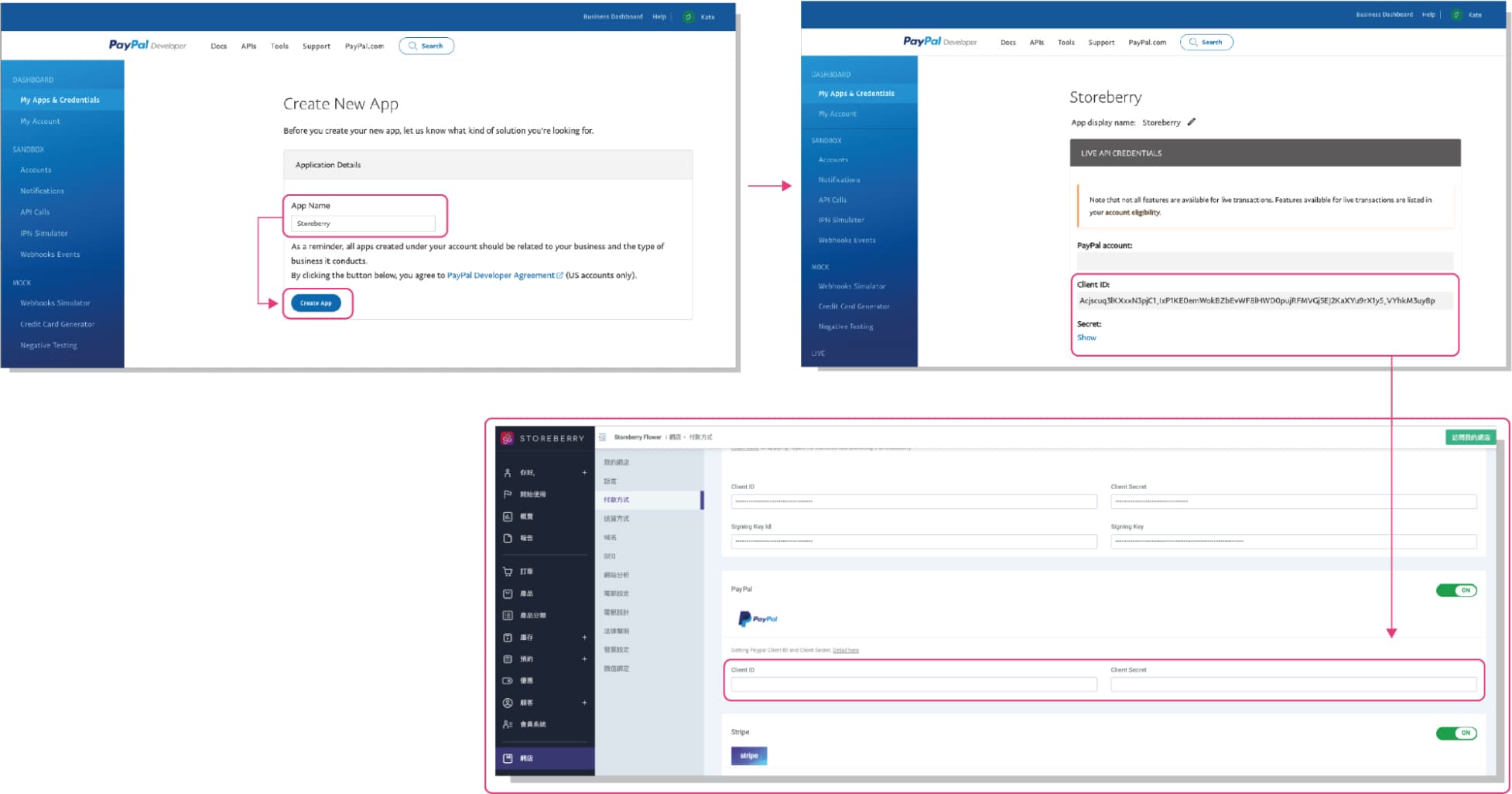The image size is (1512, 794).
Task: Open the orders shopping cart icon (訂單)
Action: [508, 571]
